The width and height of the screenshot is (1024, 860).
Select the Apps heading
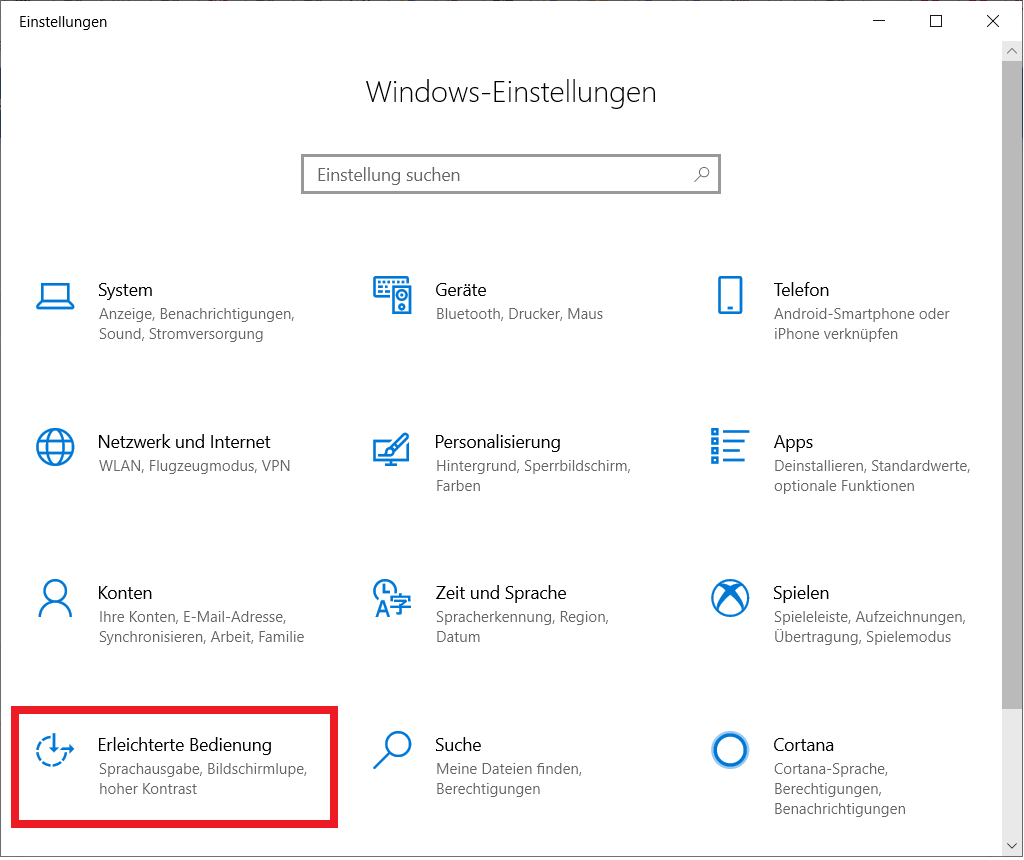coord(793,443)
